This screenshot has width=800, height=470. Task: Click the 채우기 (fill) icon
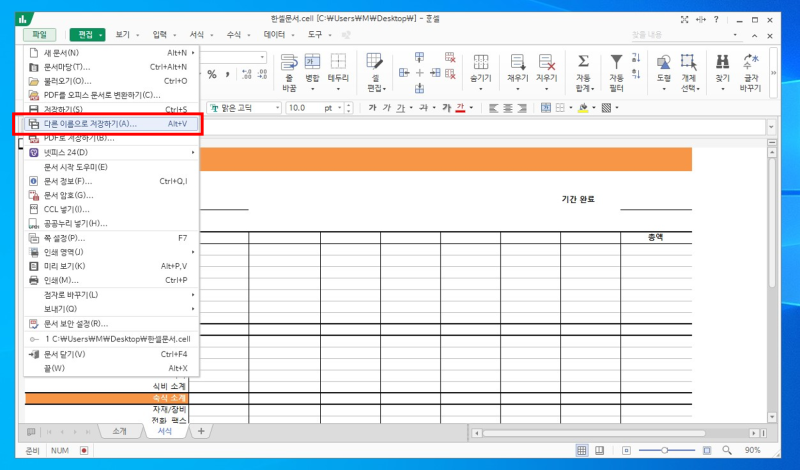[518, 62]
